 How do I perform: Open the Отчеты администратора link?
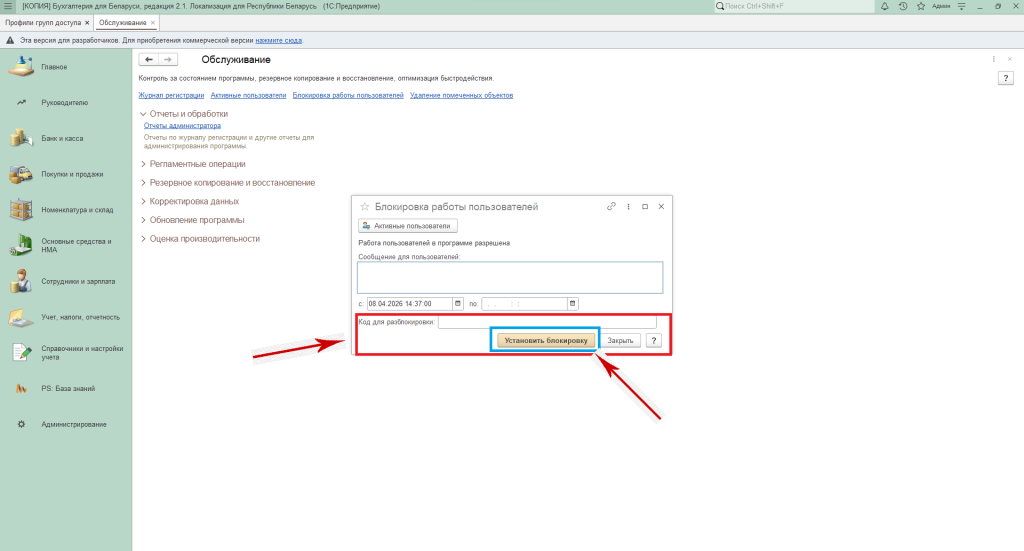(182, 126)
